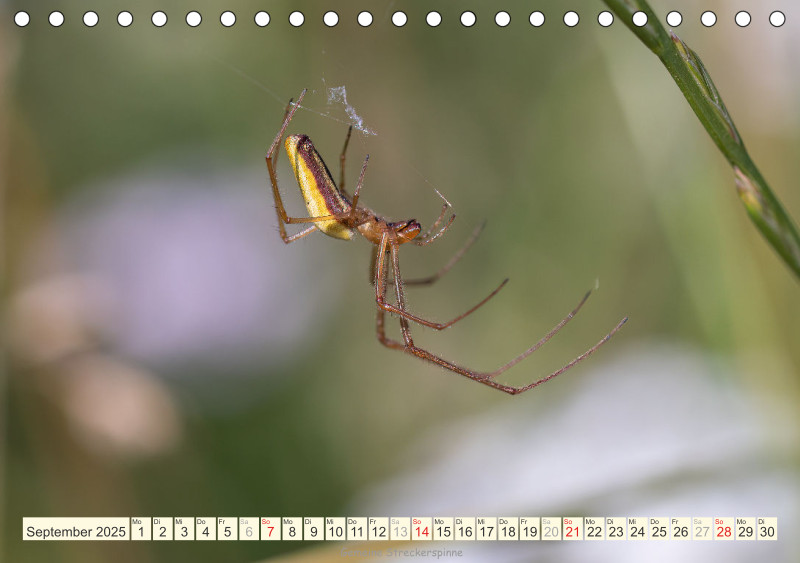
Task: Click Friday 19 date cell
Action: coord(530,529)
